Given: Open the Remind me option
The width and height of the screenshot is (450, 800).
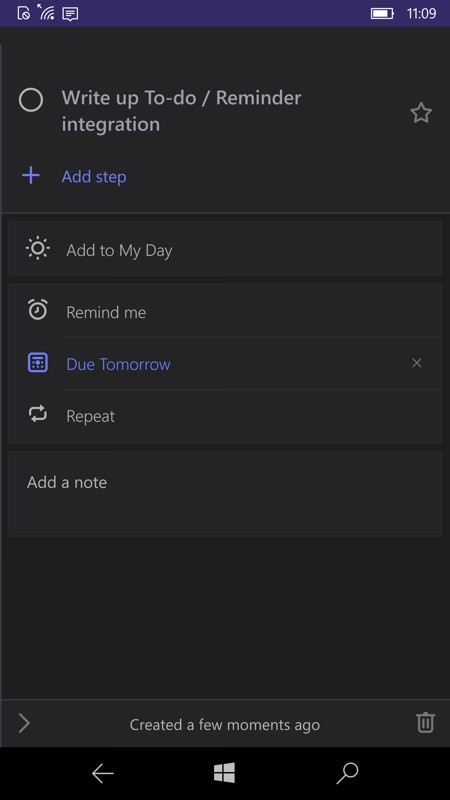Looking at the screenshot, I should [225, 311].
